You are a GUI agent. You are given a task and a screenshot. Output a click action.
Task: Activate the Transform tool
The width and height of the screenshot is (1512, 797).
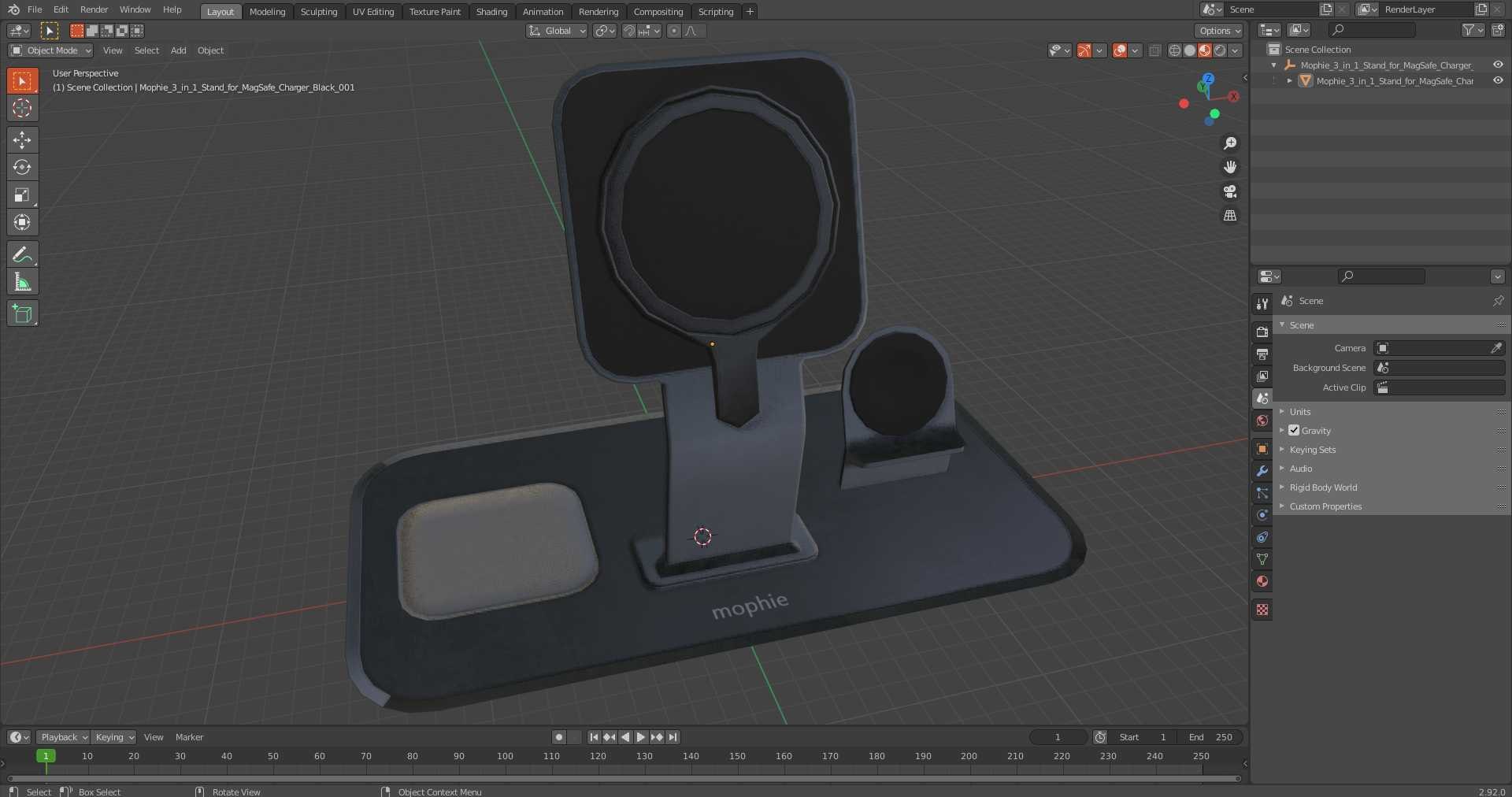coord(22,223)
